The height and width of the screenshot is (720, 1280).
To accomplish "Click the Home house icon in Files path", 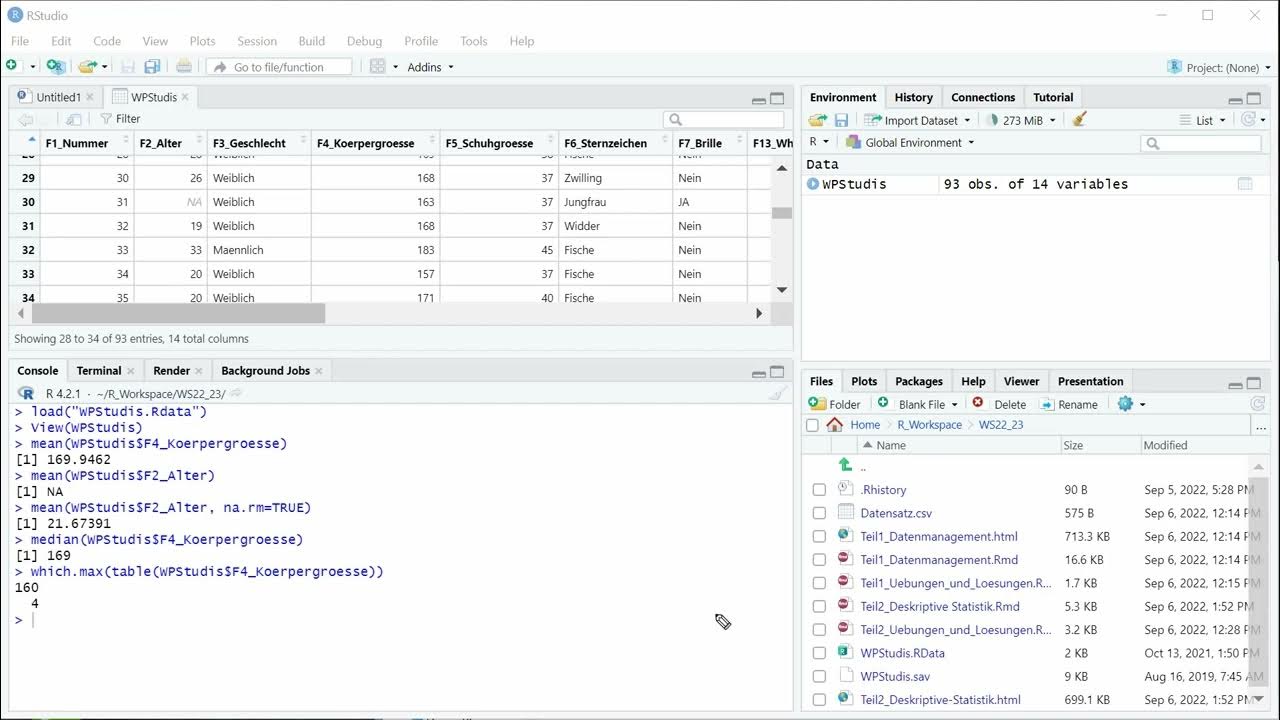I will [835, 425].
